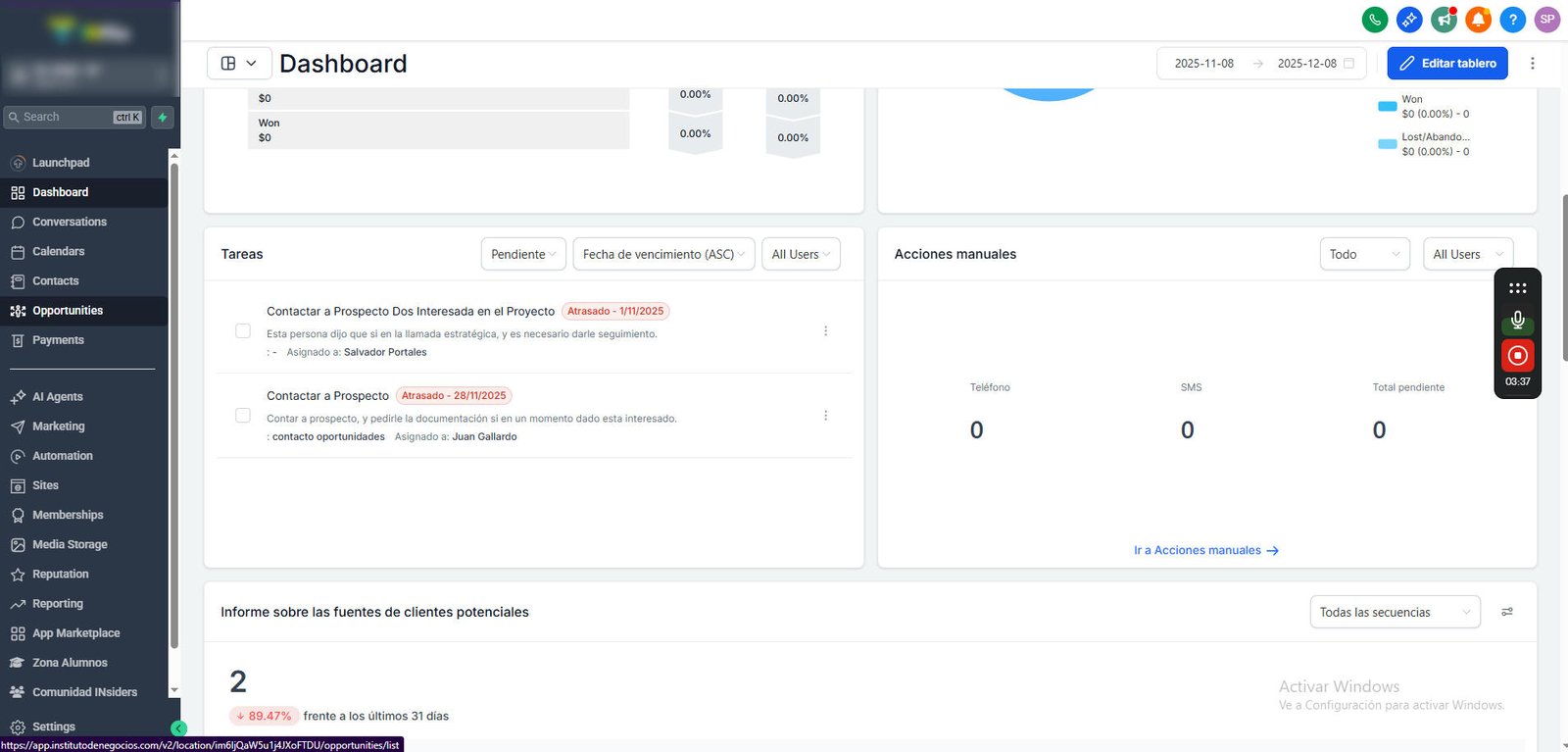Check the Contactar a Prospecto Dos task checkbox

coord(243,331)
